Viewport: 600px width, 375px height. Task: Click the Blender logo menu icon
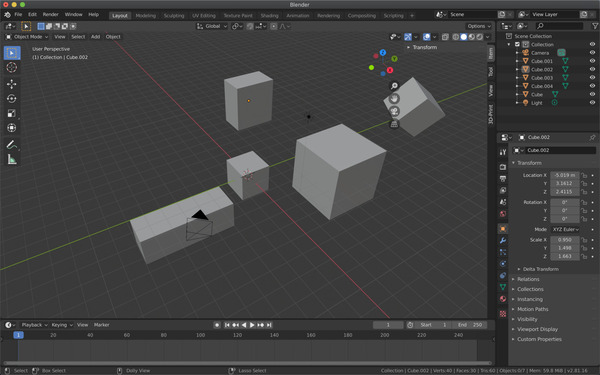7,15
